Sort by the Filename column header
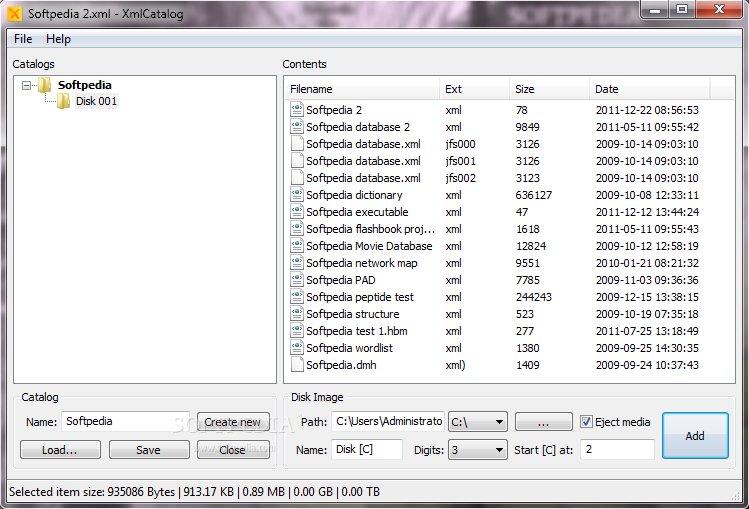 362,89
